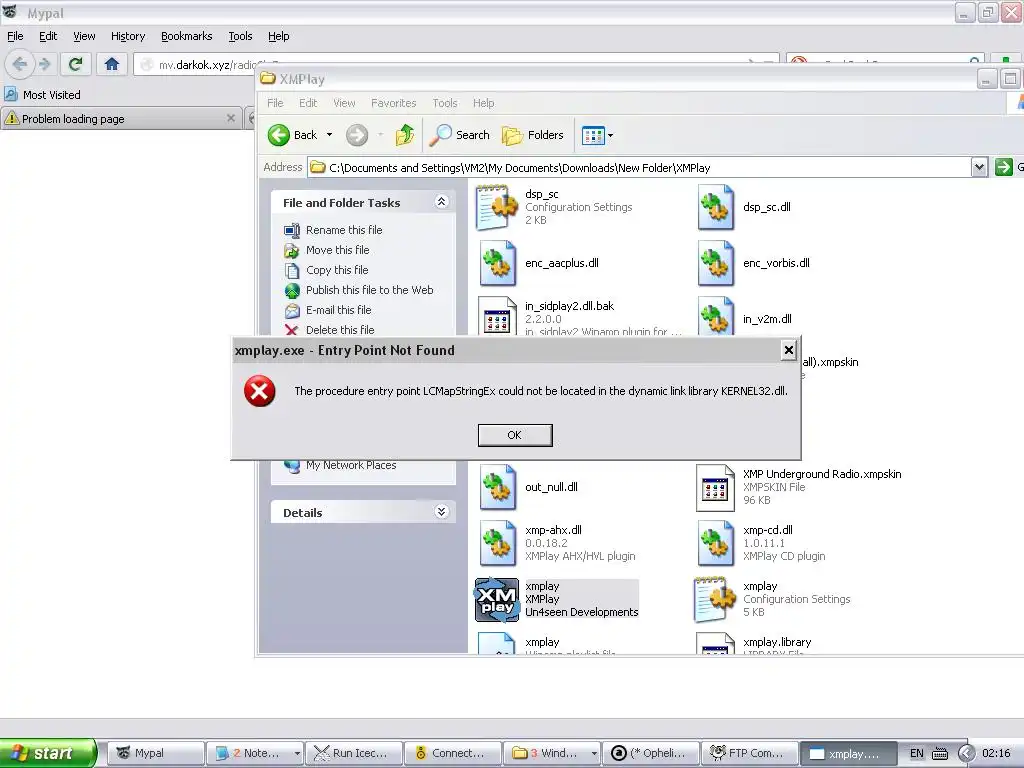The height and width of the screenshot is (768, 1024).
Task: Open the Mypal Tools menu
Action: [240, 36]
